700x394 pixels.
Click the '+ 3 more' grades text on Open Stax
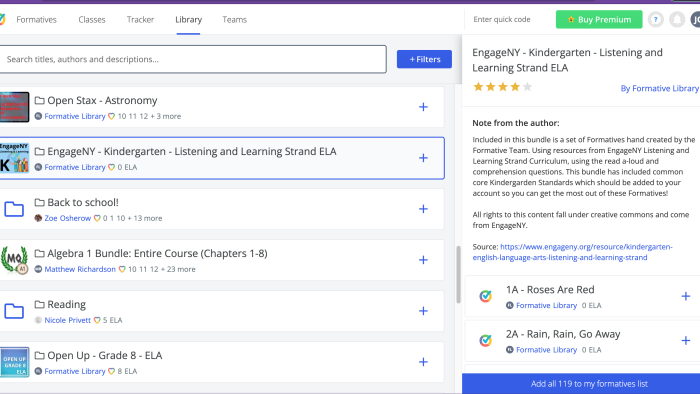[166, 116]
